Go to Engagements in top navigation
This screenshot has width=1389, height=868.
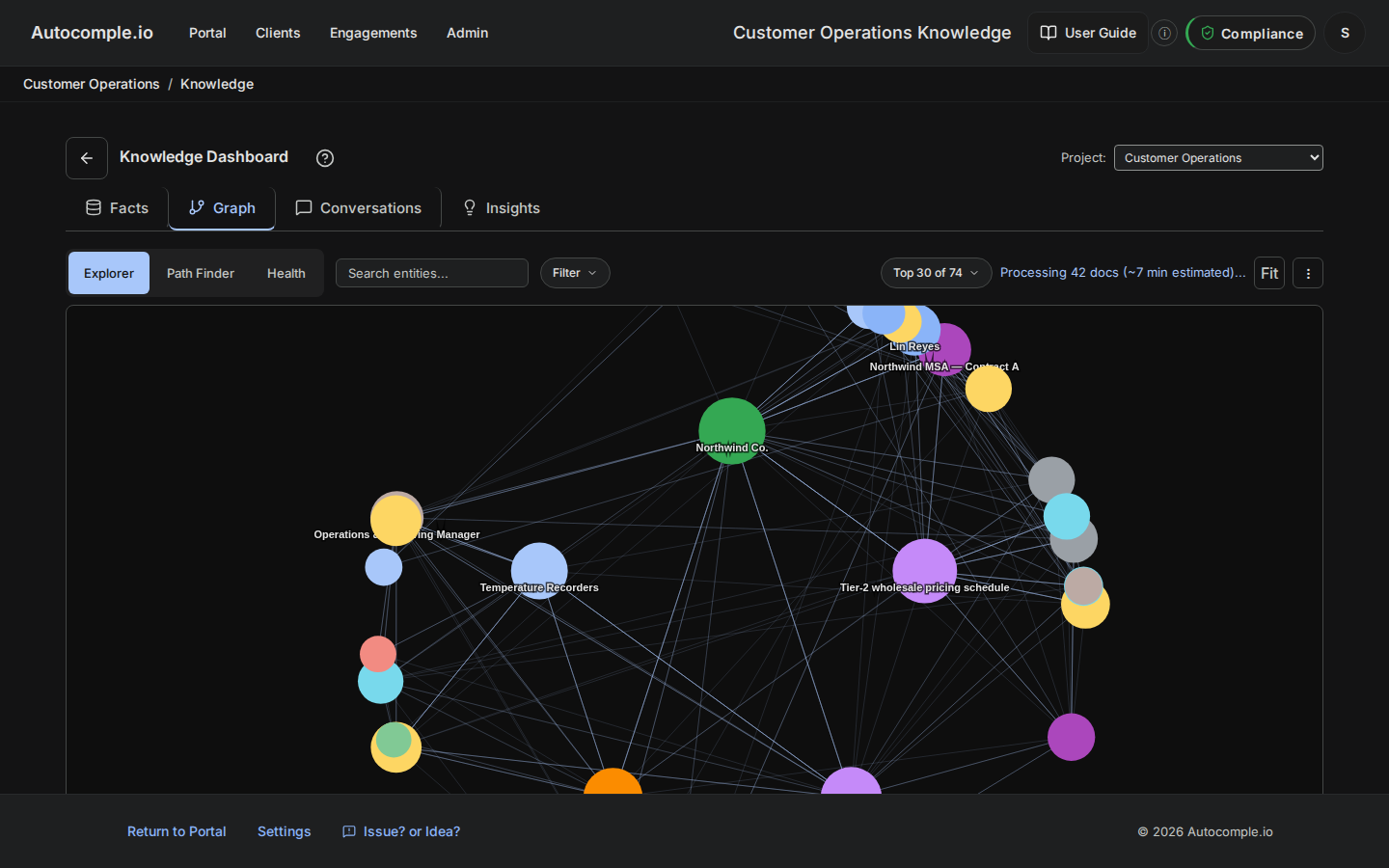pyautogui.click(x=373, y=33)
